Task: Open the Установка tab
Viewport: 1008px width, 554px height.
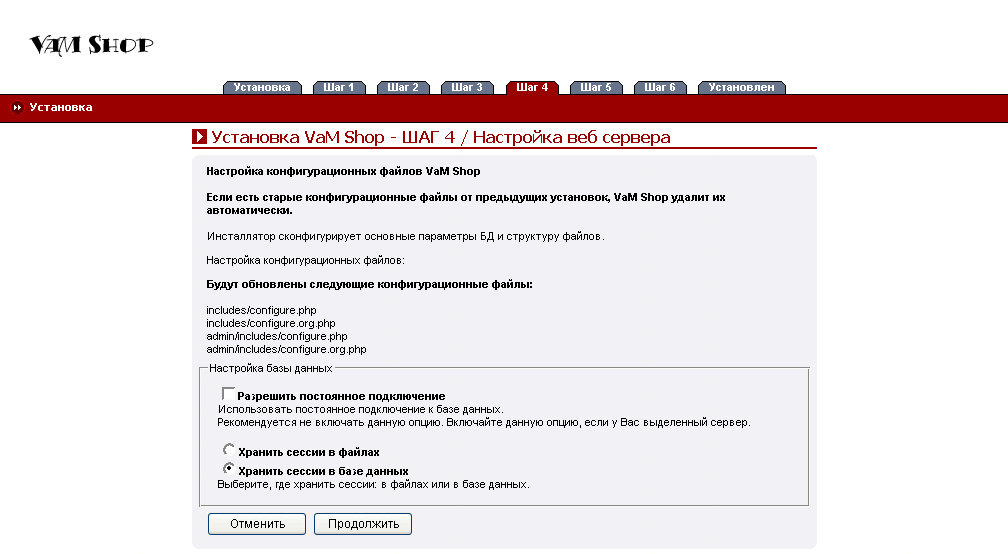Action: [x=262, y=87]
